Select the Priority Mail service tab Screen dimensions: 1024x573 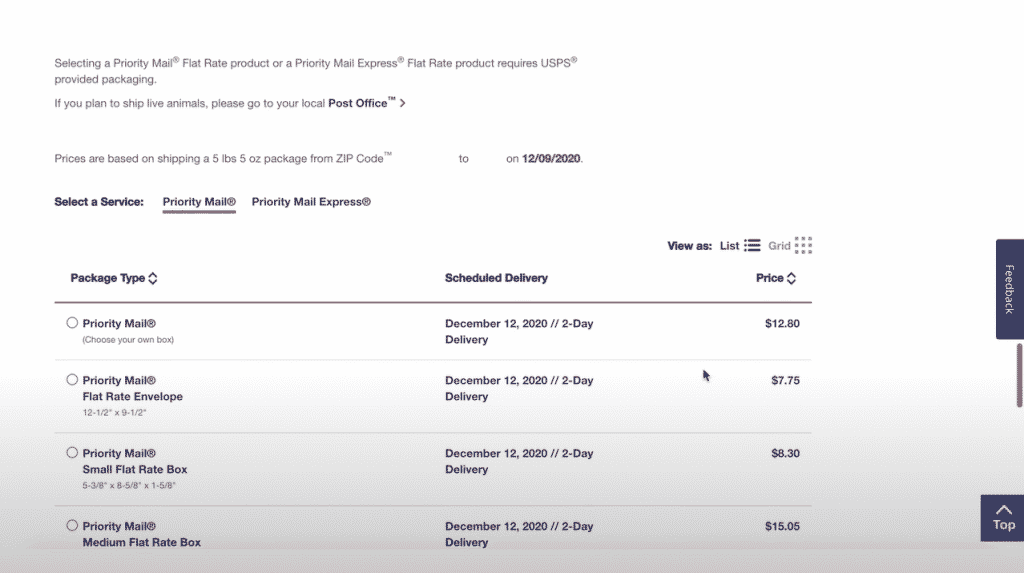[199, 202]
